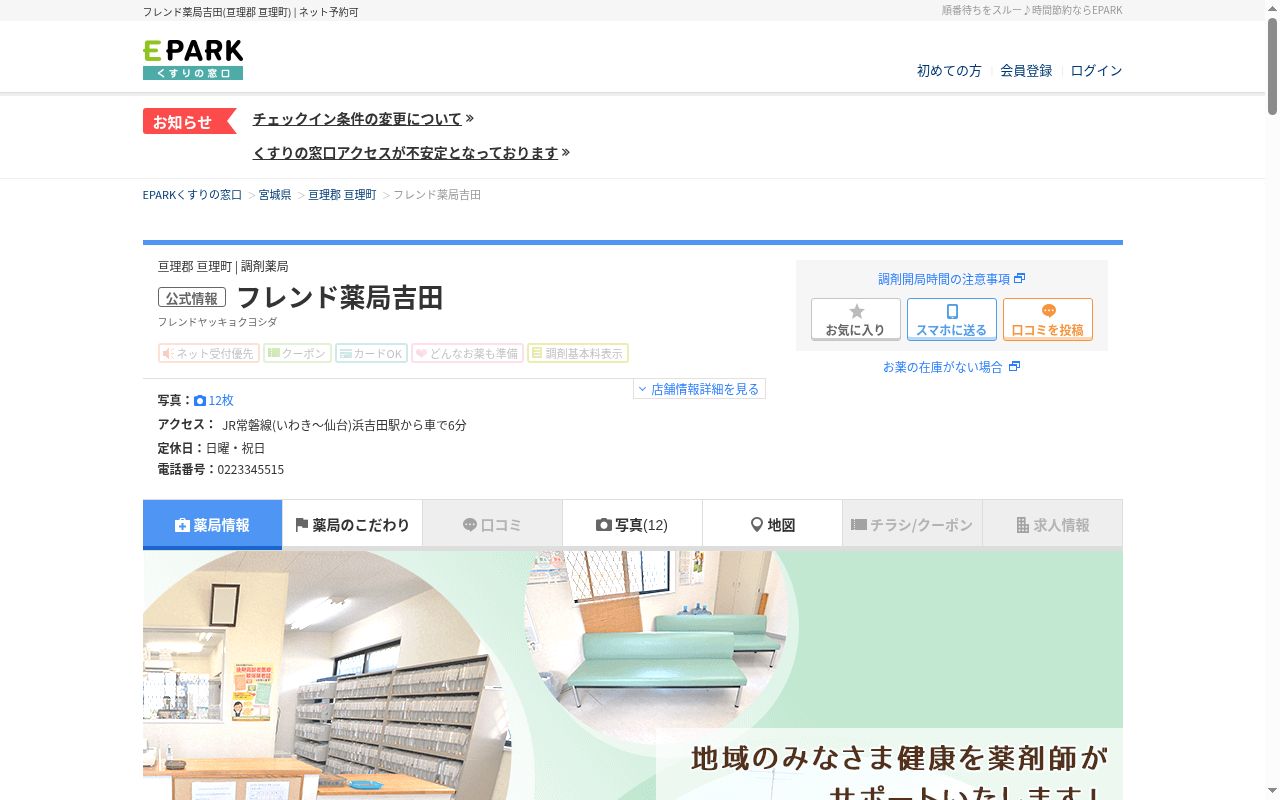The width and height of the screenshot is (1280, 800).
Task: Click the お知らせ red label
Action: point(189,121)
